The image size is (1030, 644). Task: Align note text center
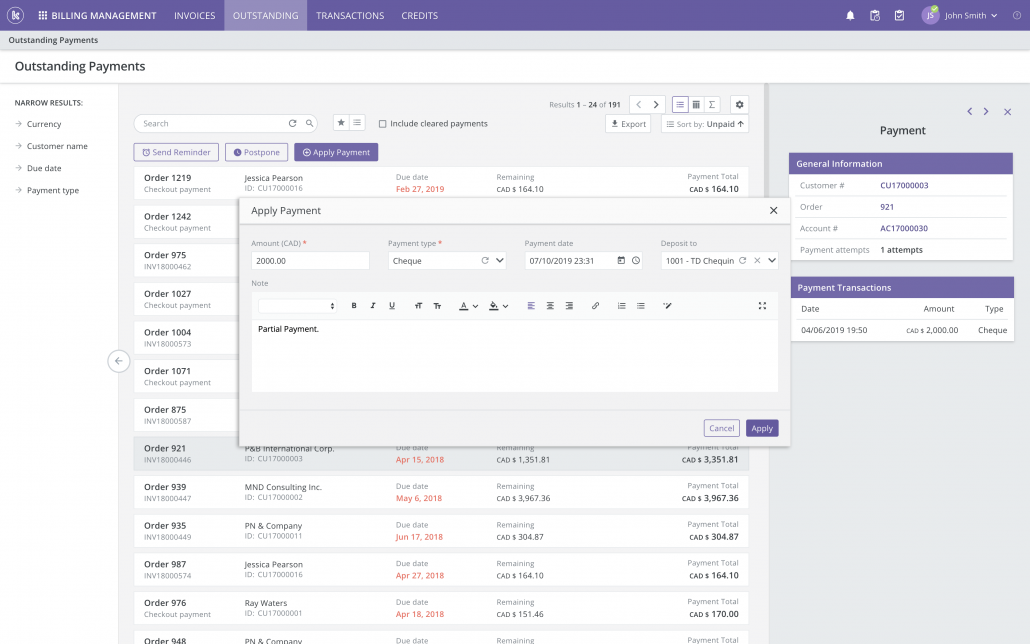(x=550, y=306)
